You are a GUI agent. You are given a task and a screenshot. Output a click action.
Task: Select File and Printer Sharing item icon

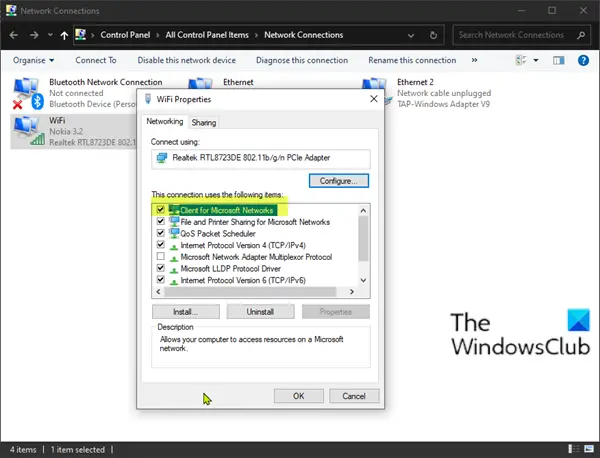174,221
